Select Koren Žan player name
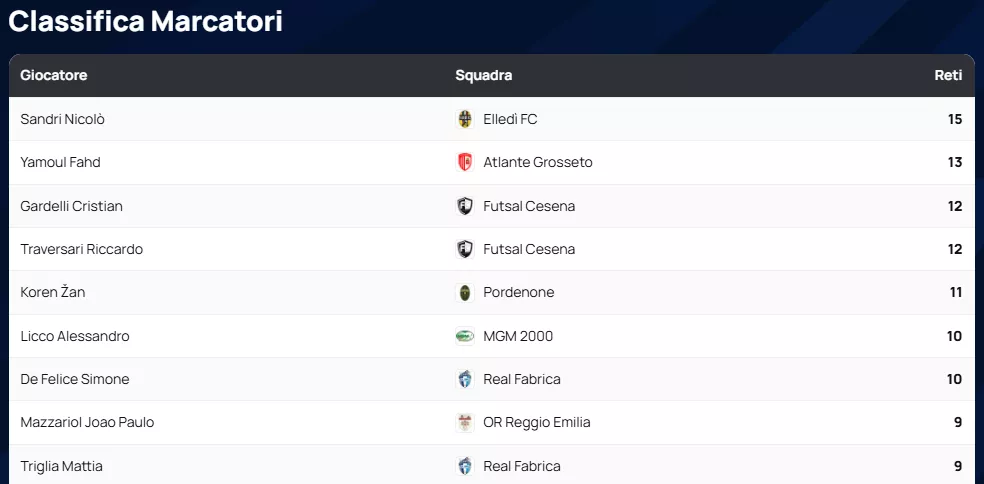Image resolution: width=984 pixels, height=484 pixels. point(53,293)
